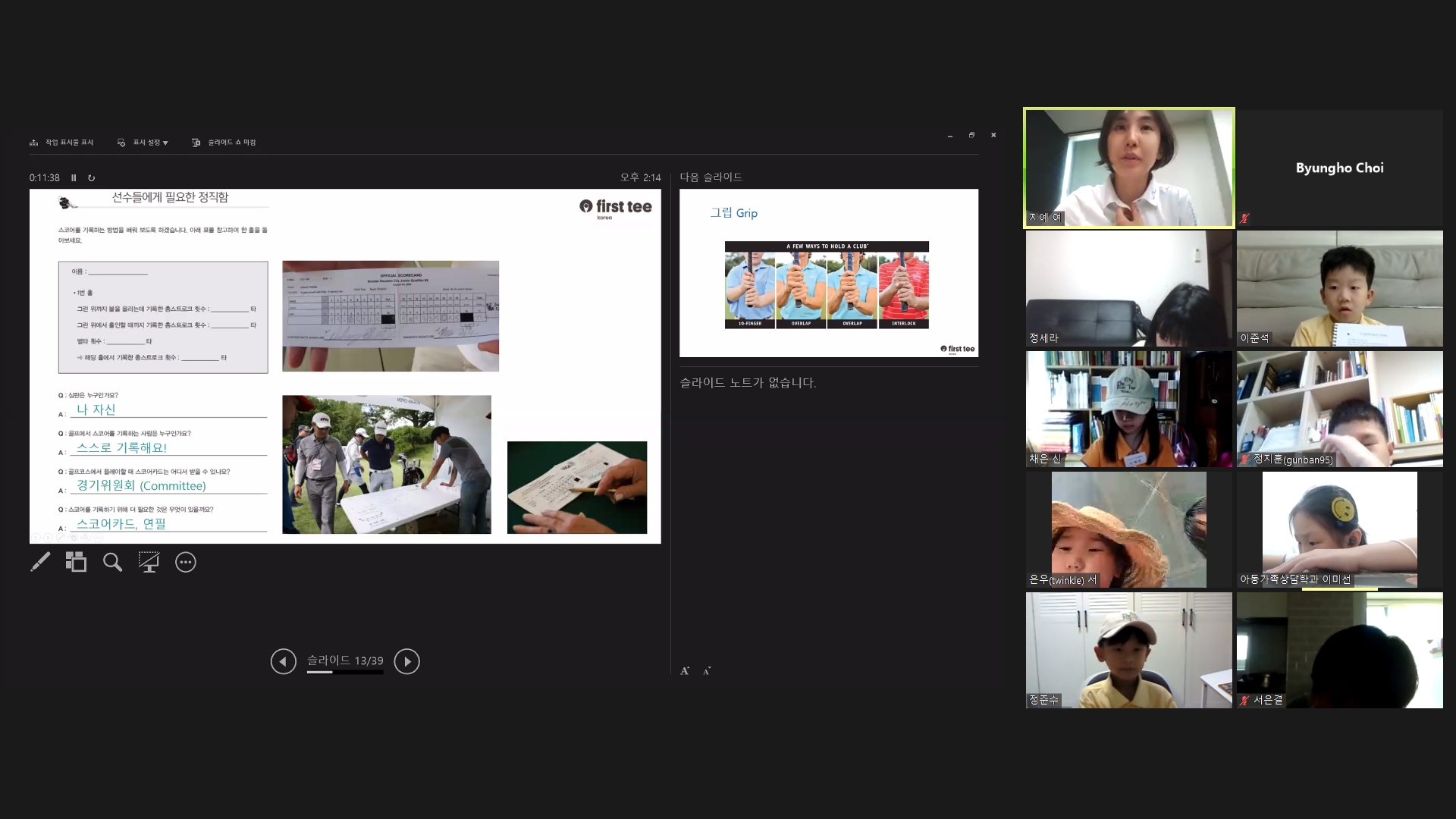Image resolution: width=1456 pixels, height=819 pixels.
Task: Go to the previous slide arrow
Action: pyautogui.click(x=283, y=661)
